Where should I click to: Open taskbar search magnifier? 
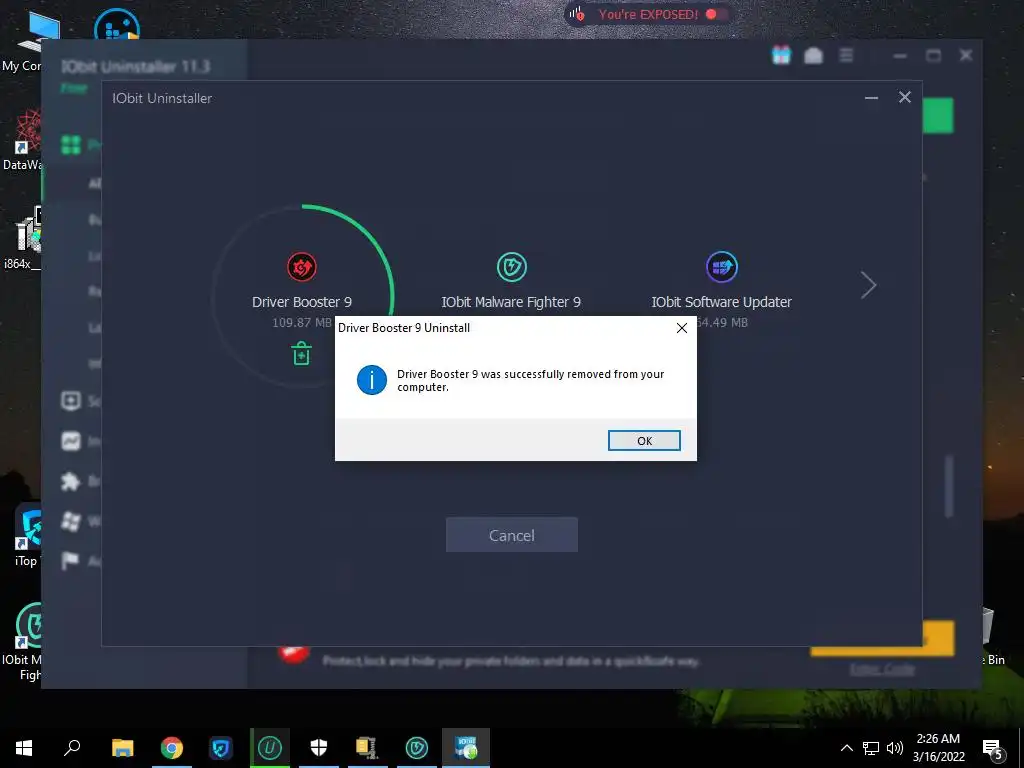[72, 748]
